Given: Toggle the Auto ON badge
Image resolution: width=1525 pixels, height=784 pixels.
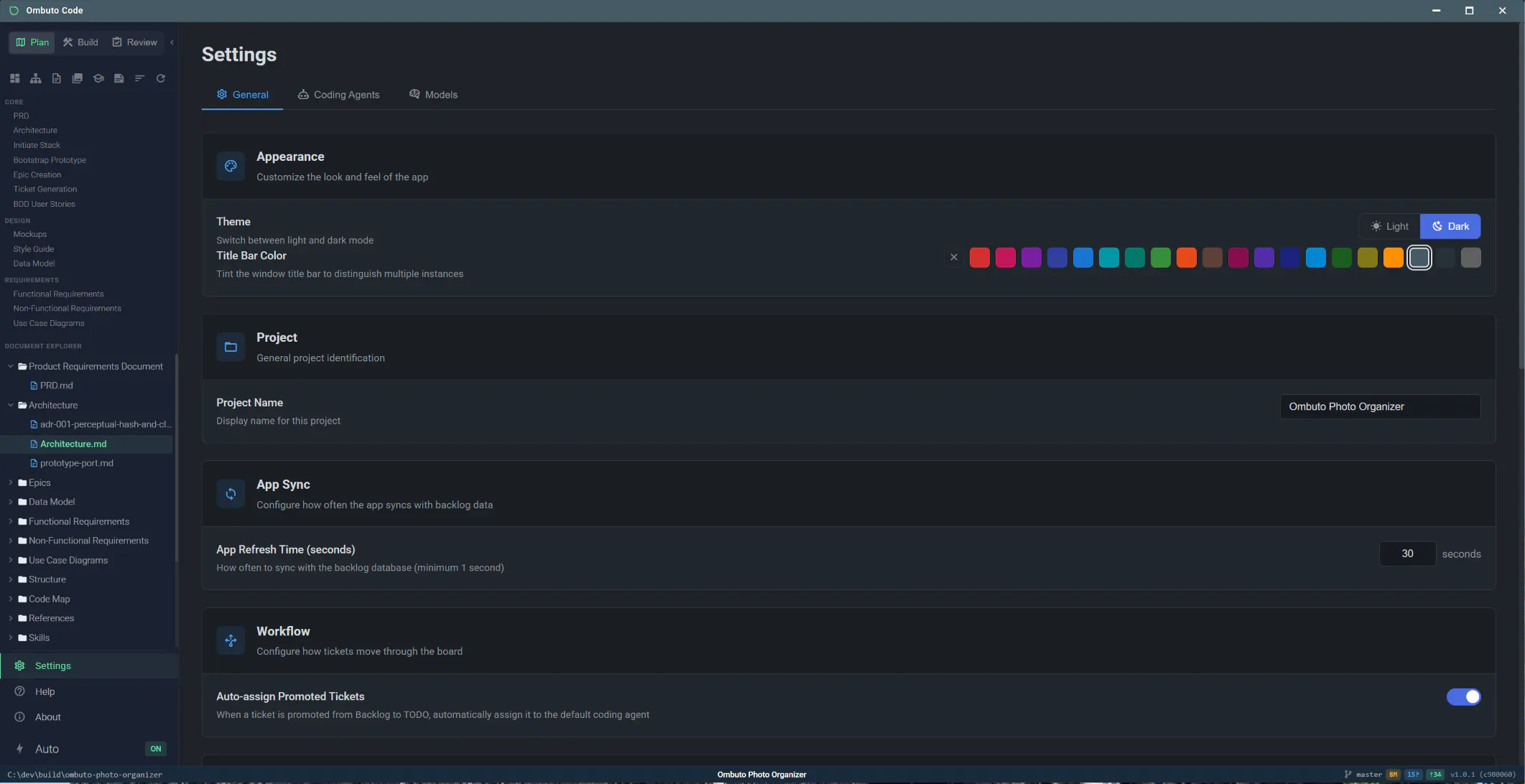Looking at the screenshot, I should pos(156,749).
